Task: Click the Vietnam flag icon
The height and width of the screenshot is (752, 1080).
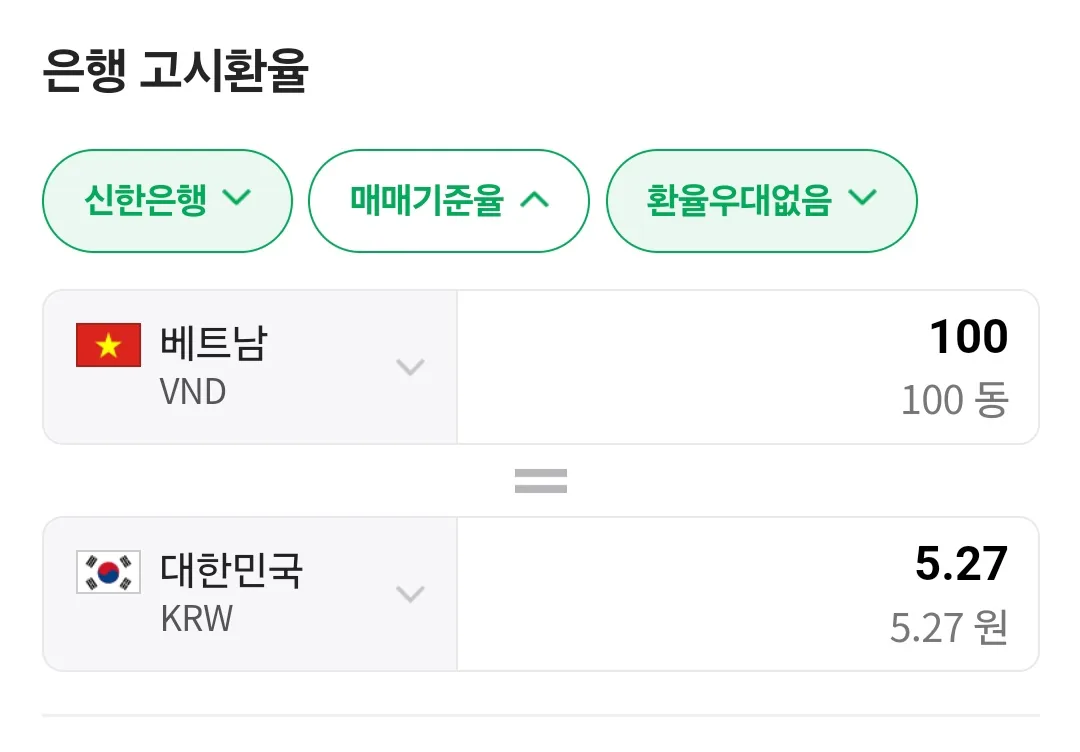Action: (109, 345)
